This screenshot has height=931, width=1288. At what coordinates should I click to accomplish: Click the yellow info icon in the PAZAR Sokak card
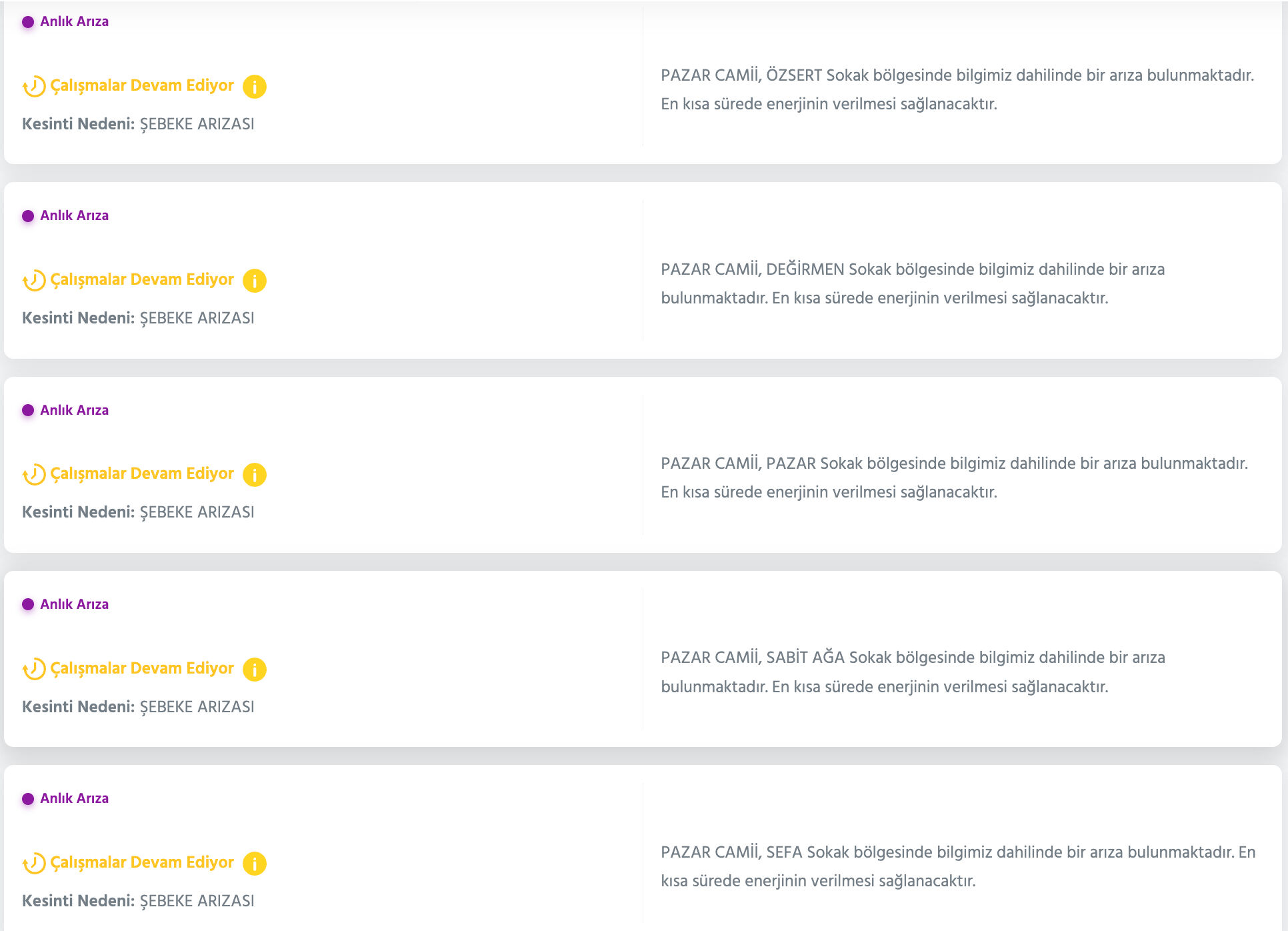point(254,475)
